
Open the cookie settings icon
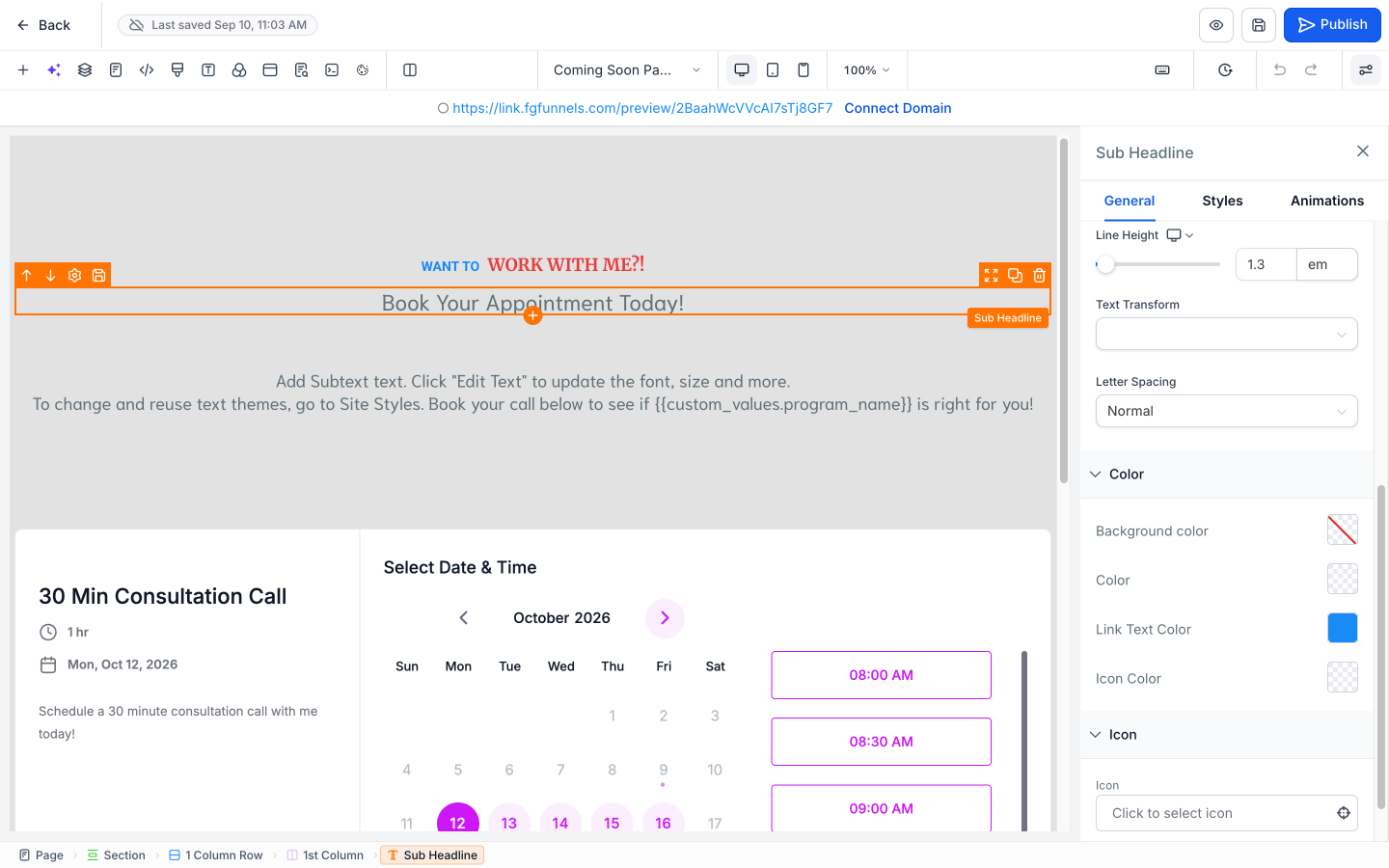coord(363,70)
